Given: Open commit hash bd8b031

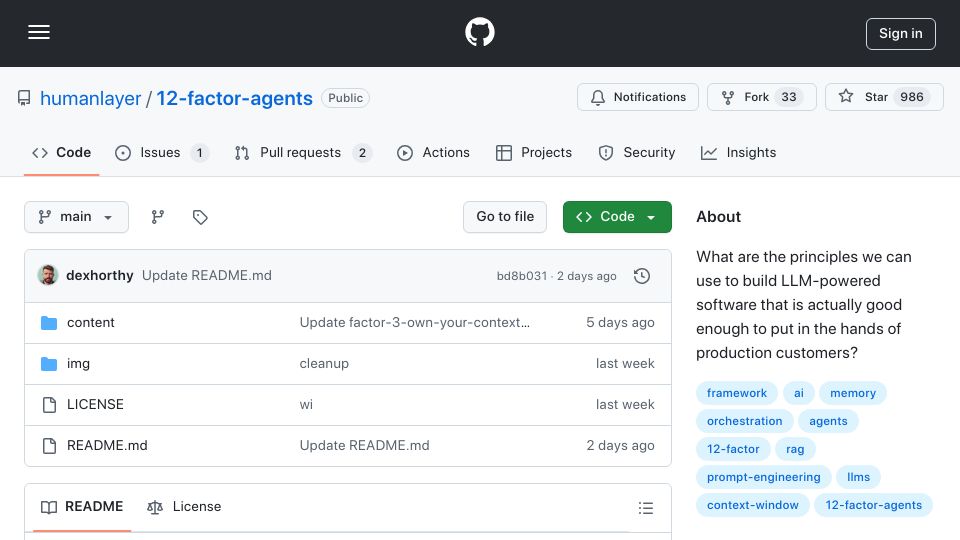Looking at the screenshot, I should pos(522,276).
